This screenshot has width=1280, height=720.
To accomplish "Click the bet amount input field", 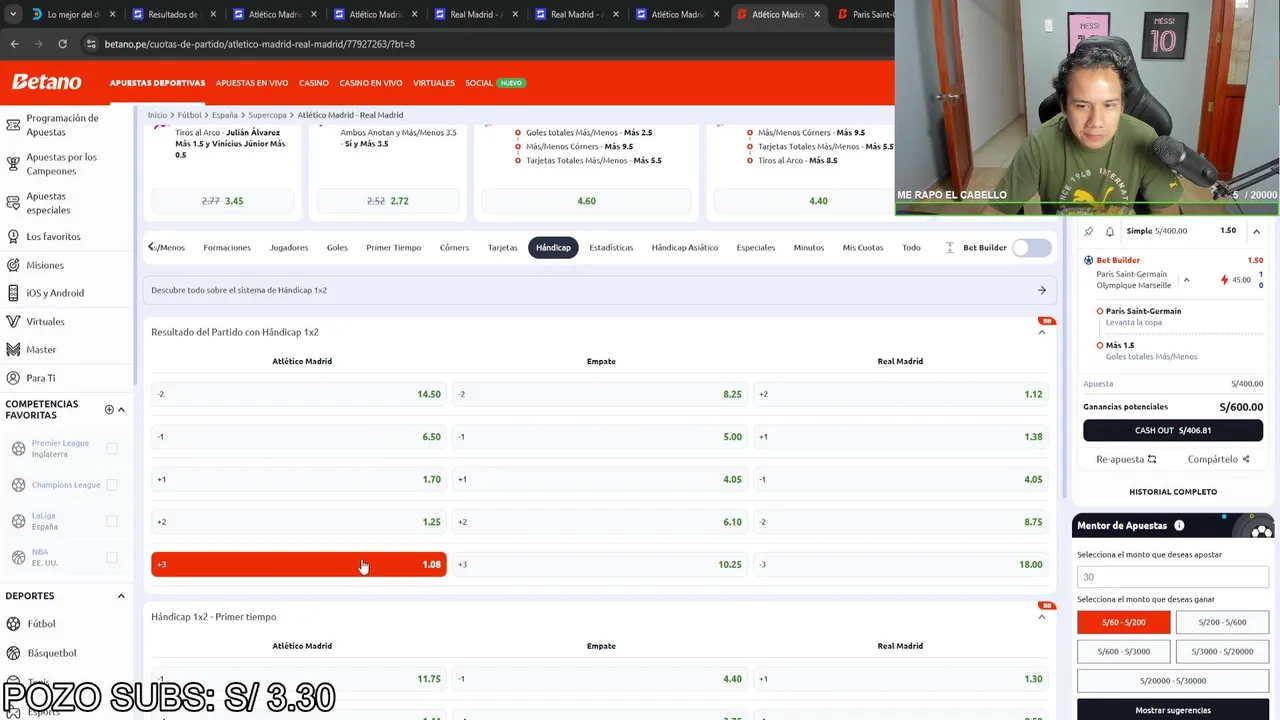I will (1173, 577).
